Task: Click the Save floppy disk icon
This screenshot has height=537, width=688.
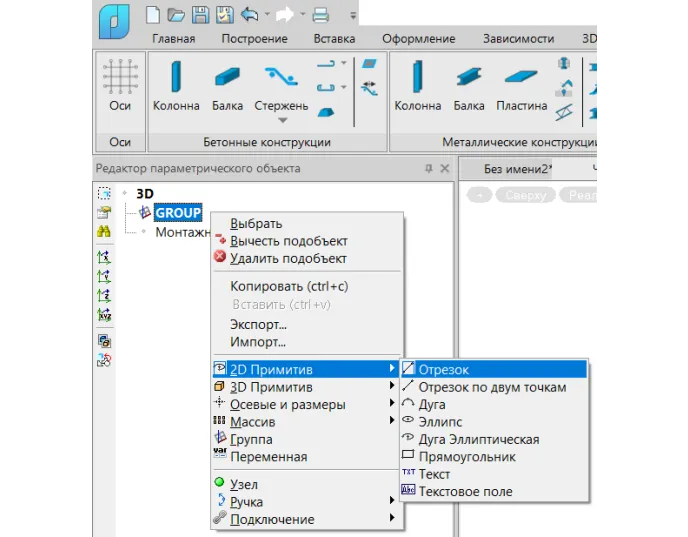Action: pos(201,15)
